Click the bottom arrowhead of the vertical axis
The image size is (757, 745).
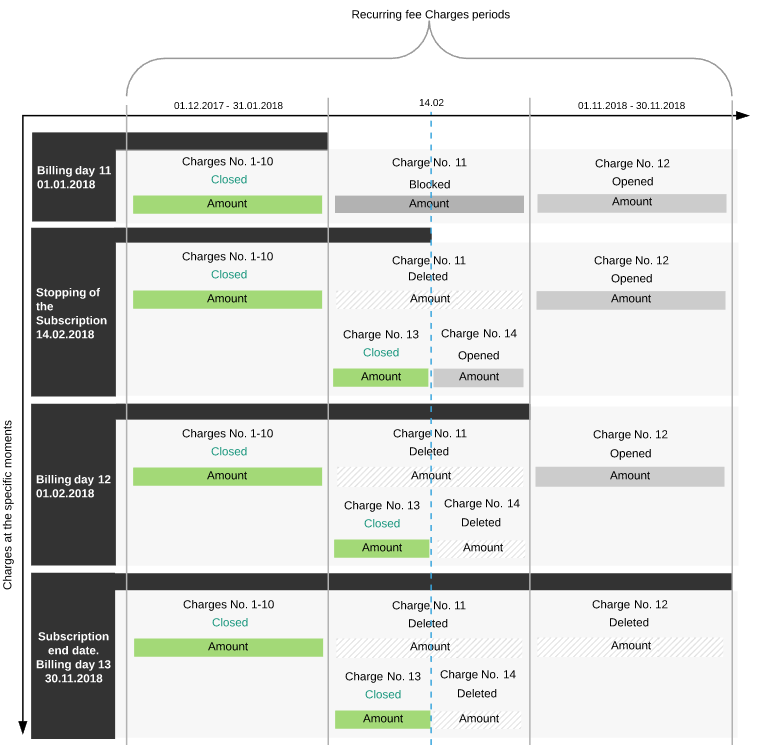pos(23,728)
